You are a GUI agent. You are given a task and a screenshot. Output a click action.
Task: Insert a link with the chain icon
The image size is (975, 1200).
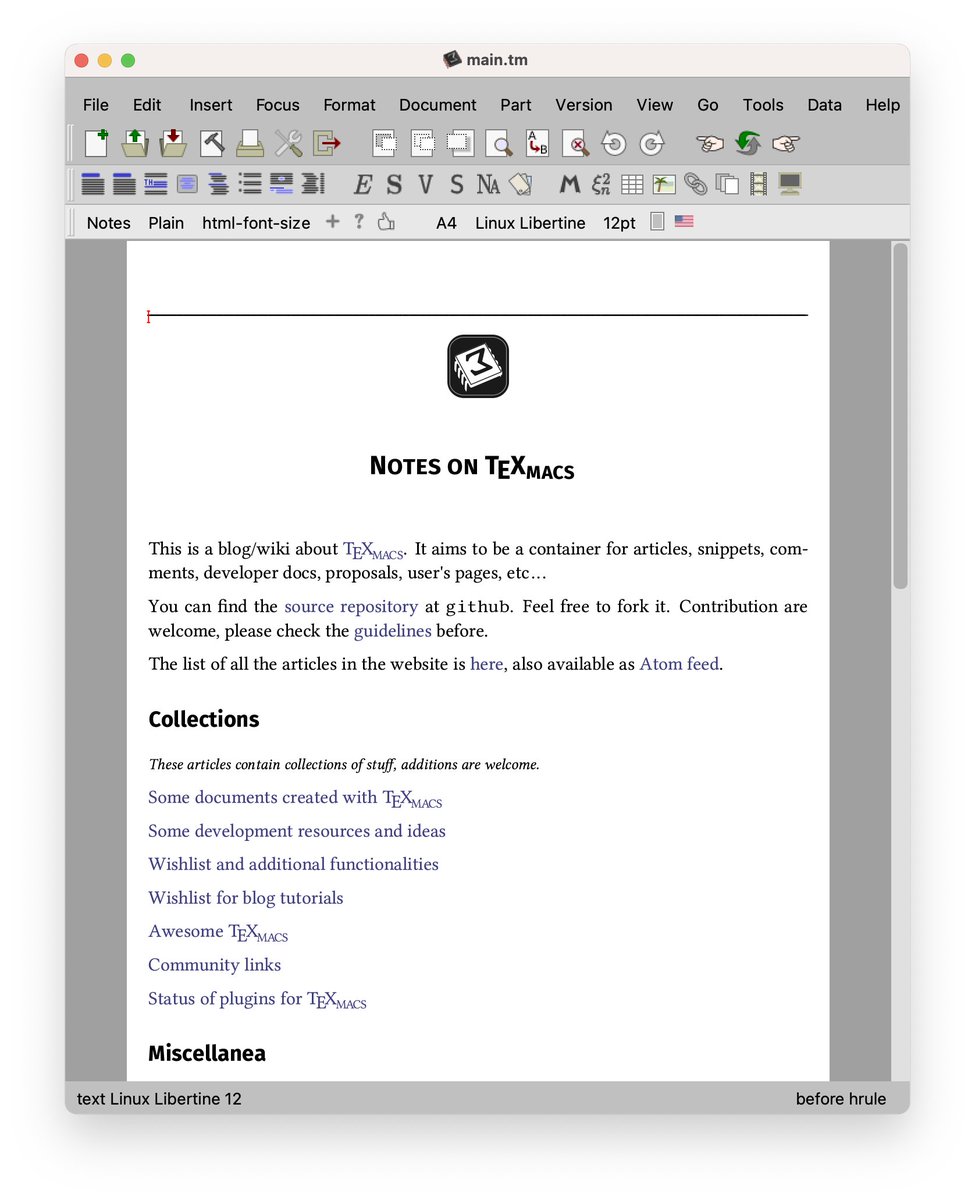(x=695, y=184)
